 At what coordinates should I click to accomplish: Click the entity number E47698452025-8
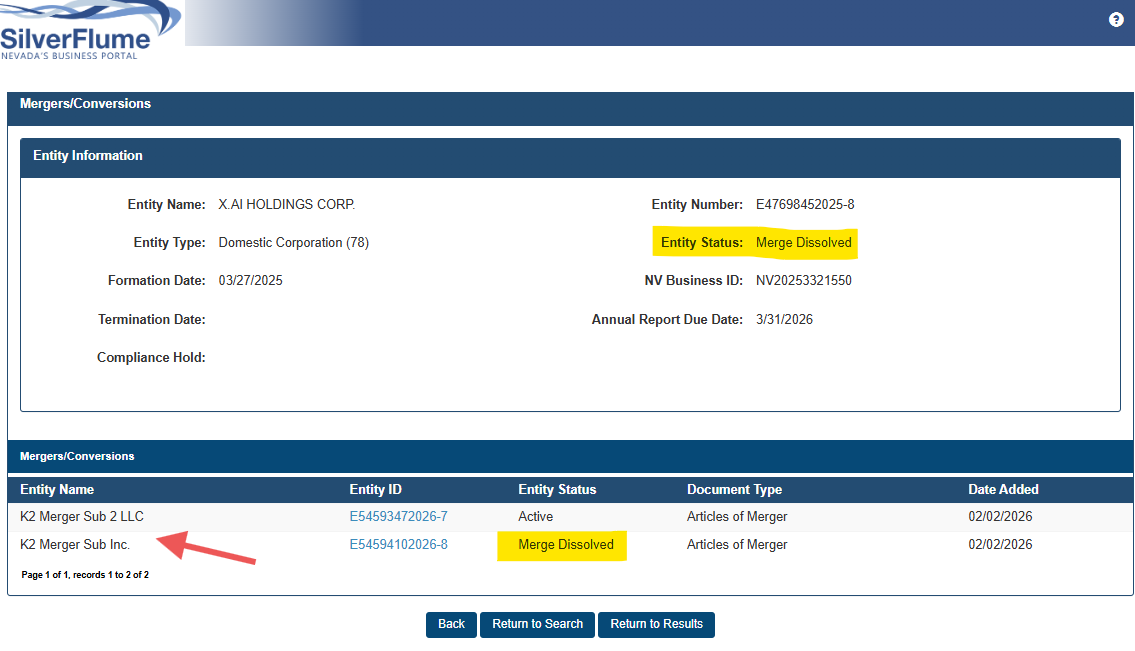805,205
